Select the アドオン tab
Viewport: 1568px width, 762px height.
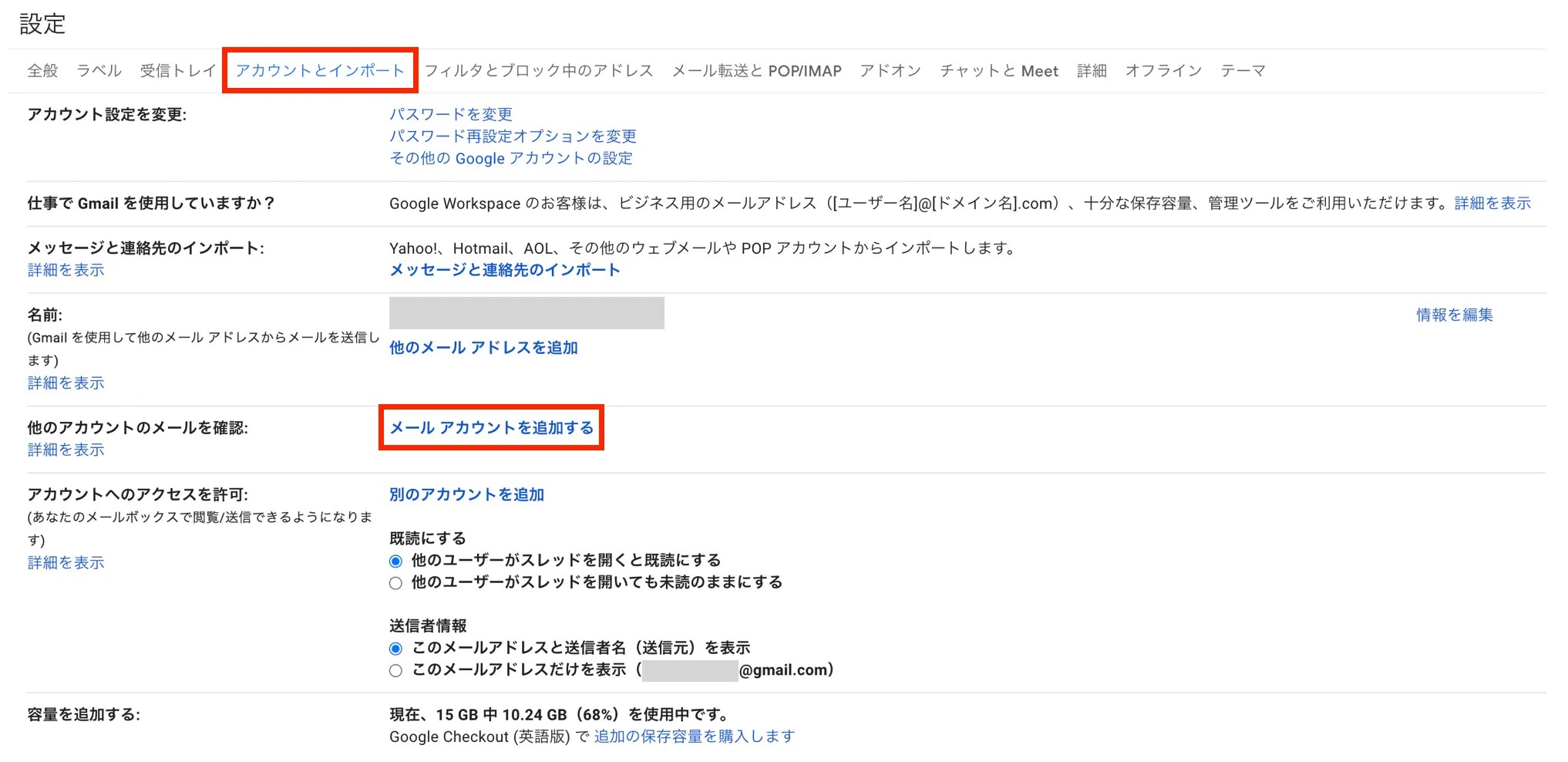890,70
